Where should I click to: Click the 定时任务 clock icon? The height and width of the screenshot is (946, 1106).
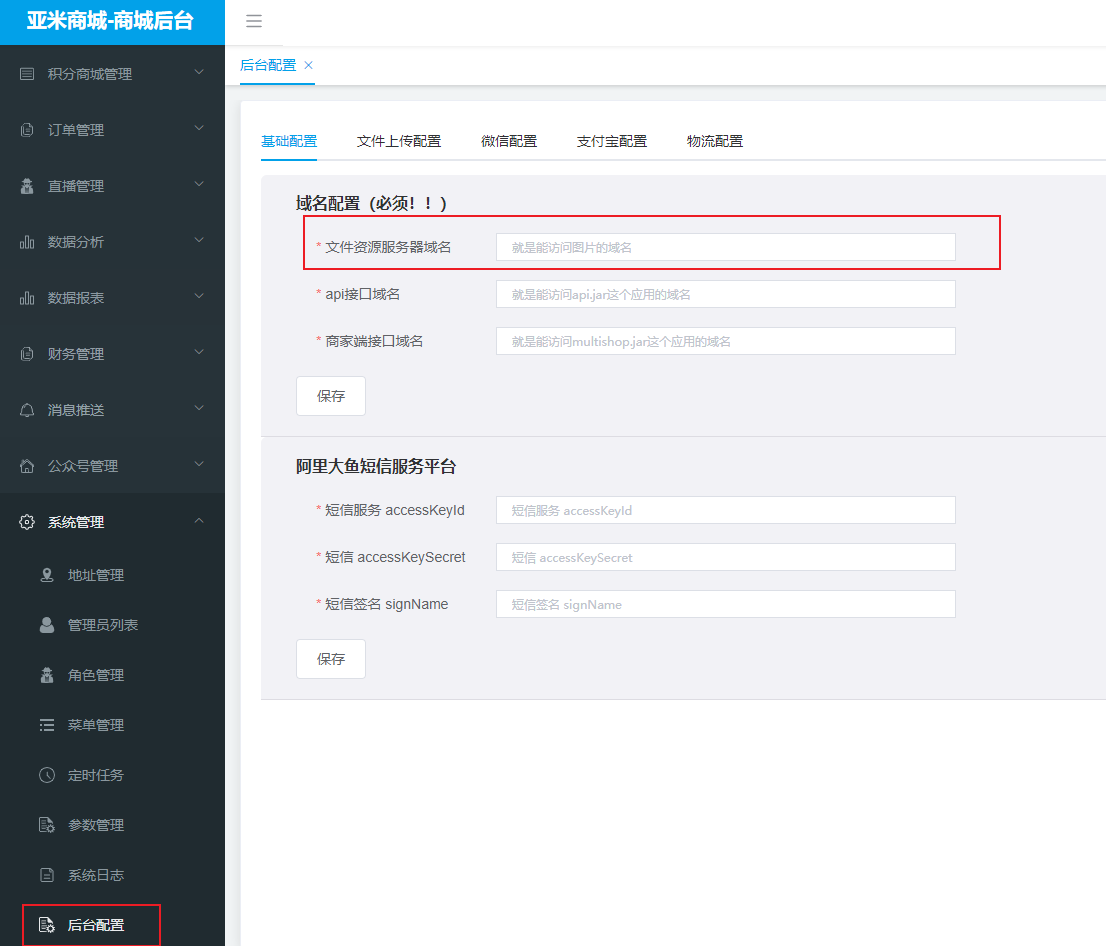(x=47, y=775)
